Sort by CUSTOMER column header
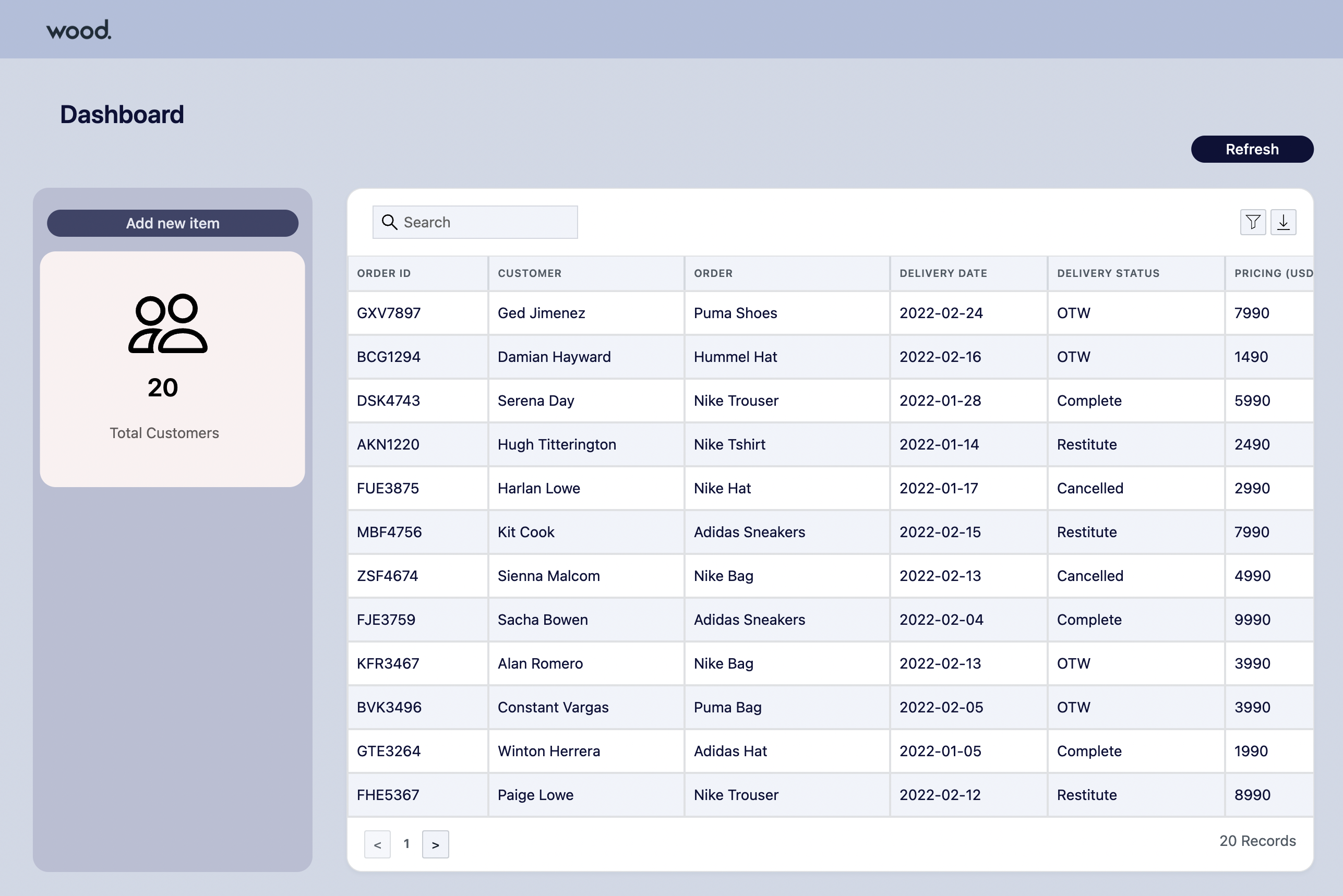This screenshot has height=896, width=1343. tap(529, 273)
